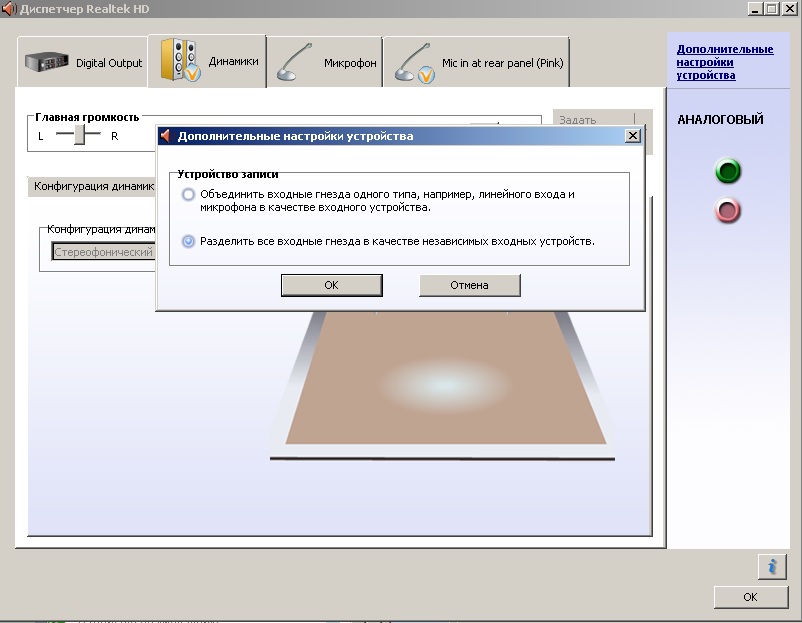
Task: Click the speakers icon on Динамики tab
Action: pyautogui.click(x=180, y=60)
